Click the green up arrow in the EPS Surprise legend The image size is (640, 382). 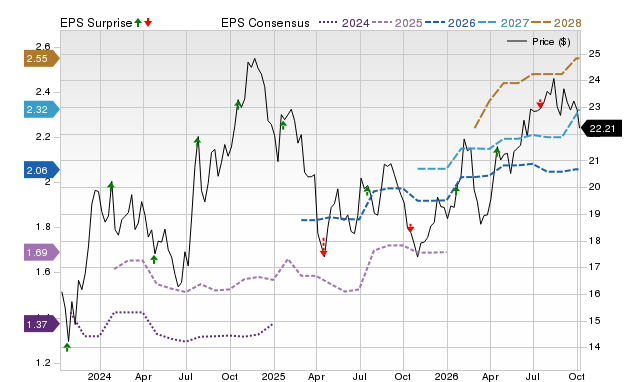[138, 23]
